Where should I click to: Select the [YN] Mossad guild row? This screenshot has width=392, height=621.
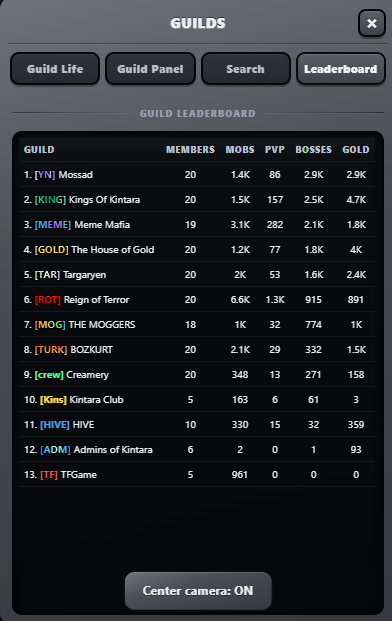coord(197,175)
